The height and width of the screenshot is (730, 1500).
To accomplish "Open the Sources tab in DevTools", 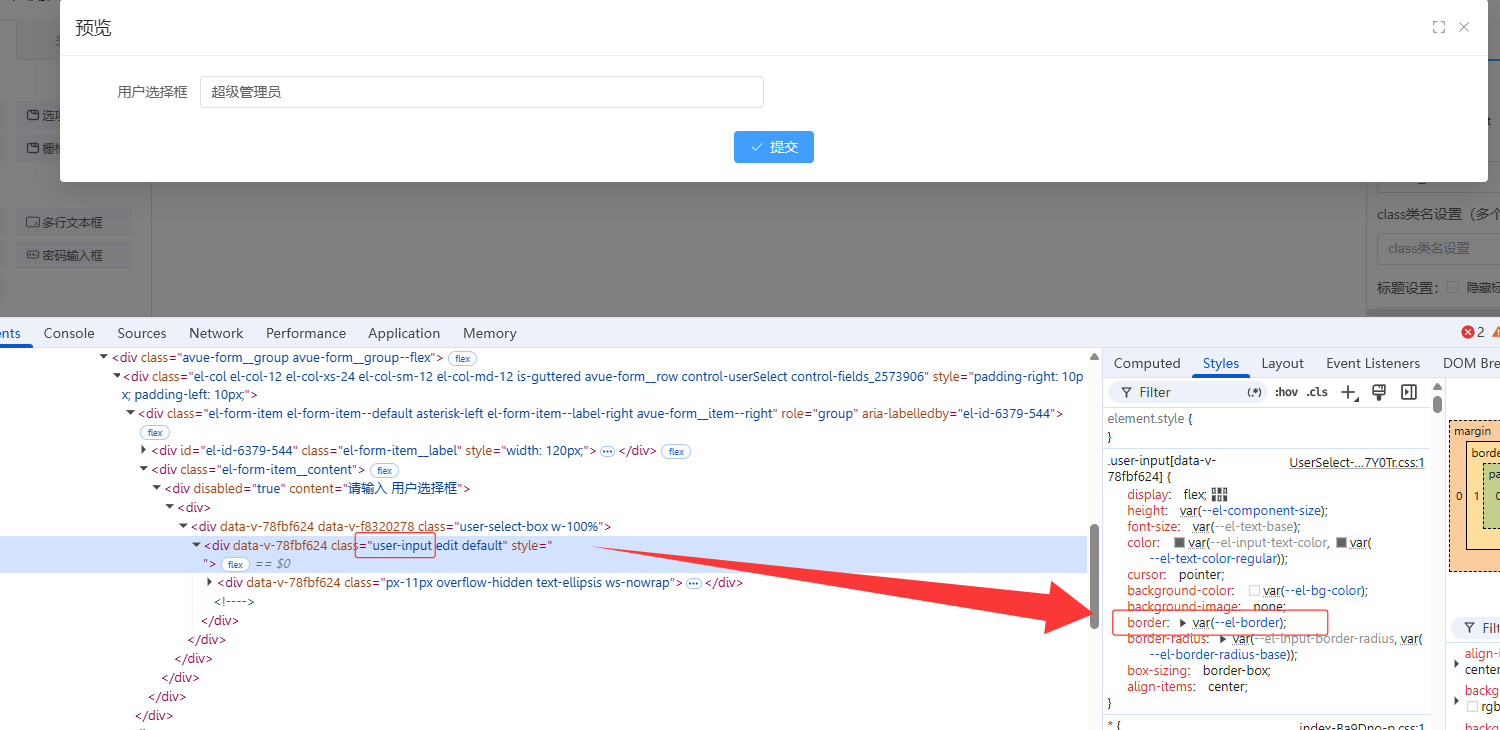I will coord(142,333).
